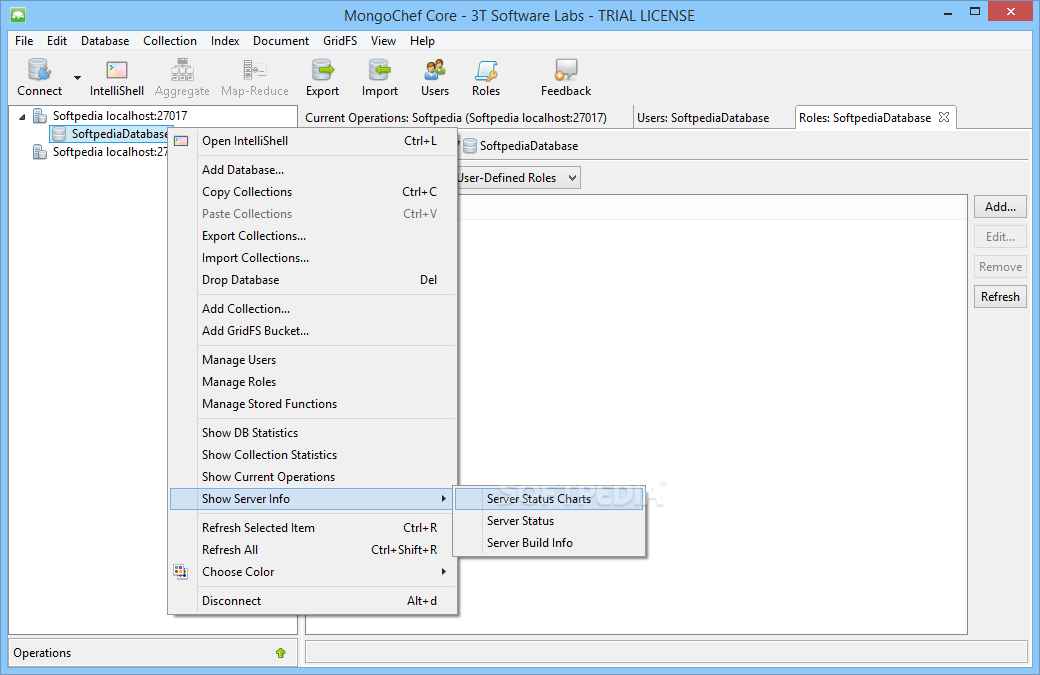Open the Roles toolbar icon
The height and width of the screenshot is (675, 1040).
click(486, 77)
